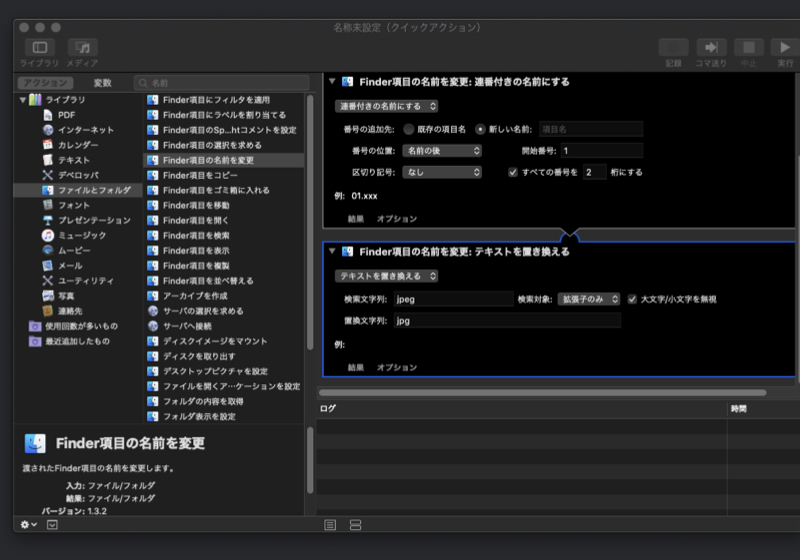Image resolution: width=800 pixels, height=560 pixels.
Task: Click the 置換文字列 field containing jpg
Action: pos(507,320)
